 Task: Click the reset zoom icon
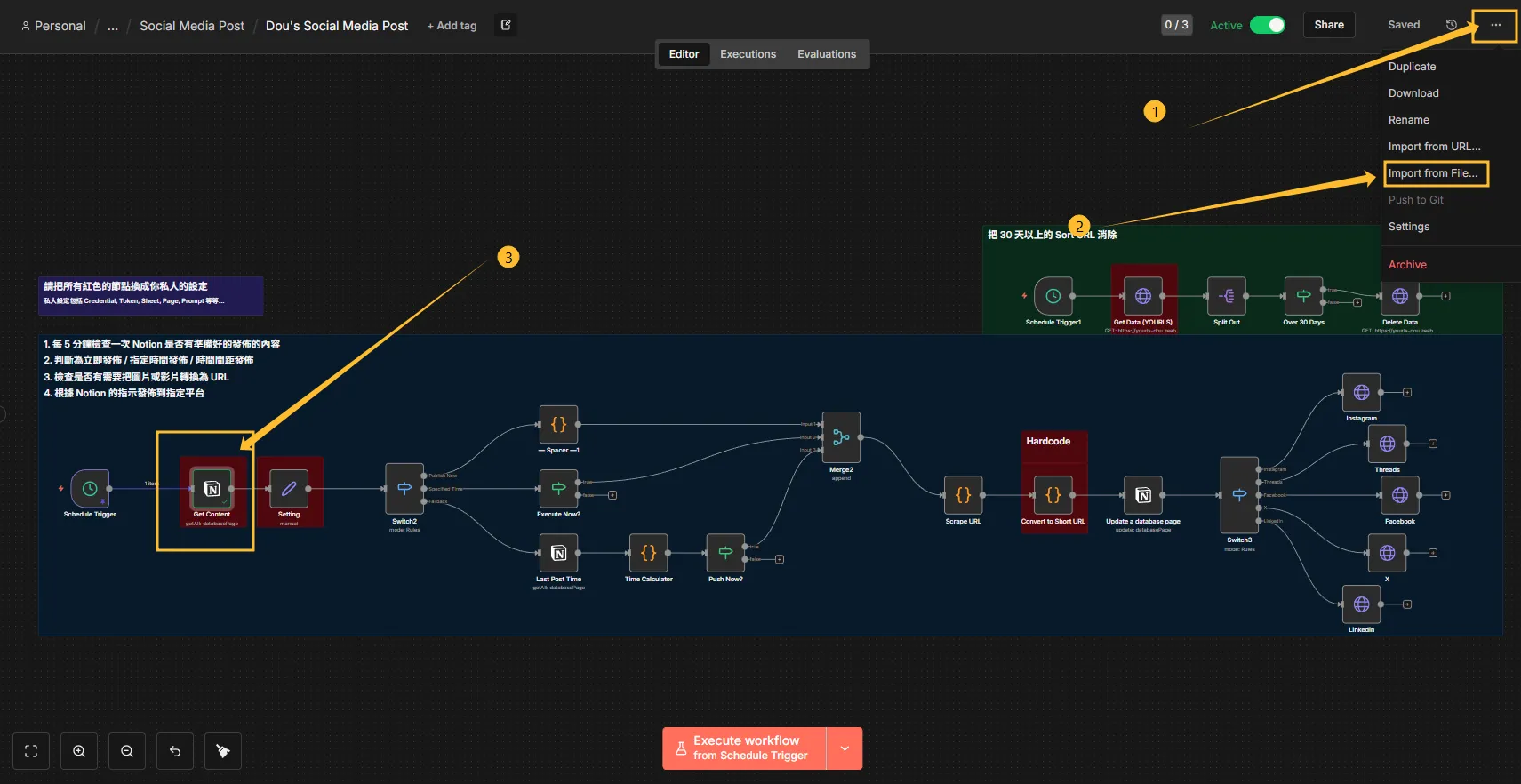tap(175, 751)
